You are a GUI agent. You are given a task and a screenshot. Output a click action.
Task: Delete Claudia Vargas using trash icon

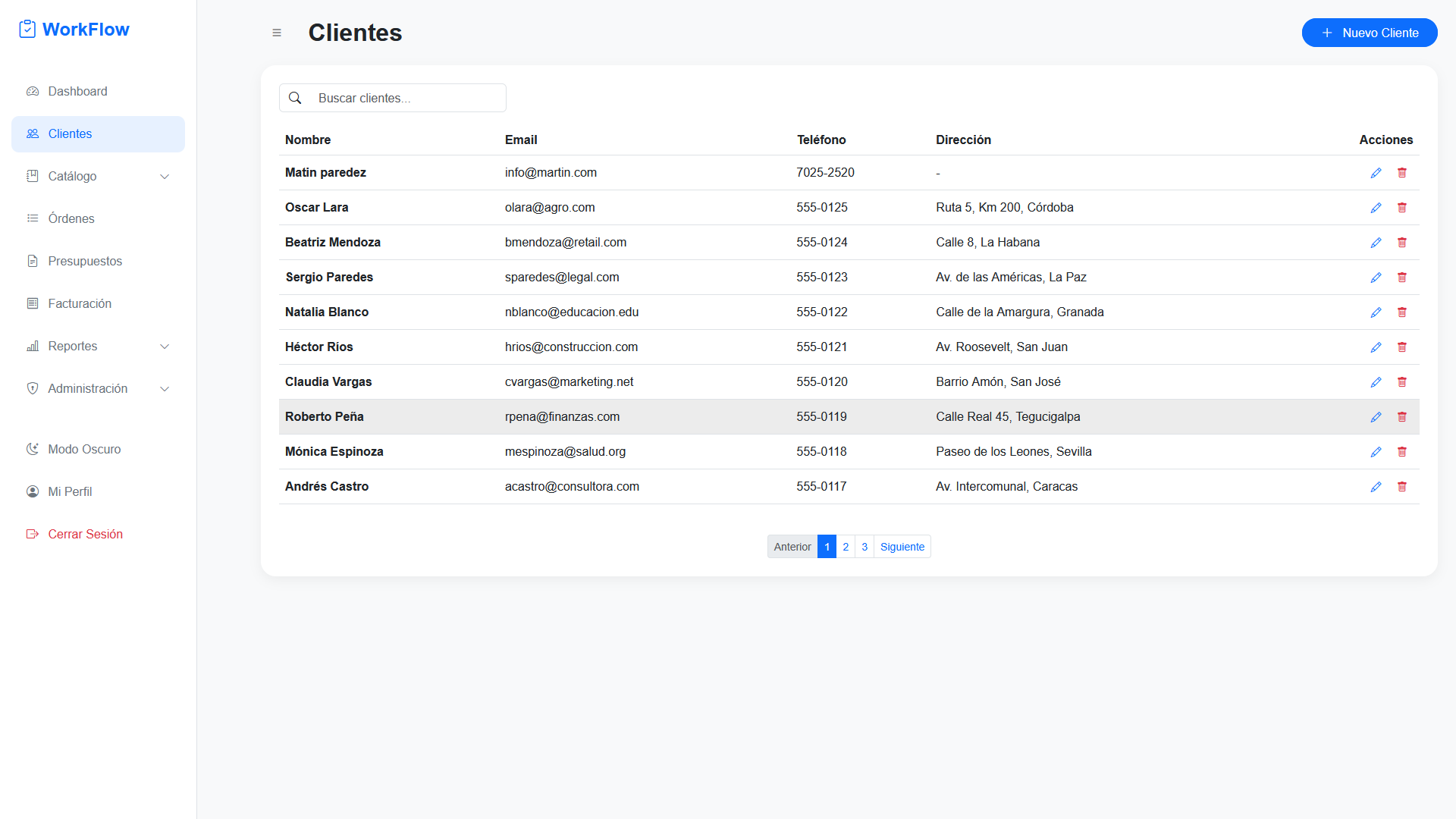pyautogui.click(x=1401, y=382)
